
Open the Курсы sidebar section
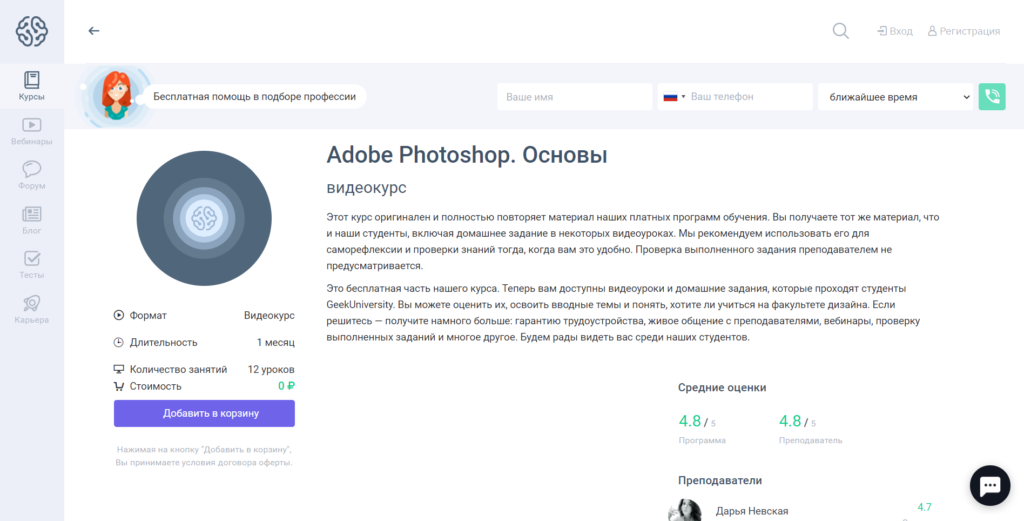pyautogui.click(x=32, y=86)
